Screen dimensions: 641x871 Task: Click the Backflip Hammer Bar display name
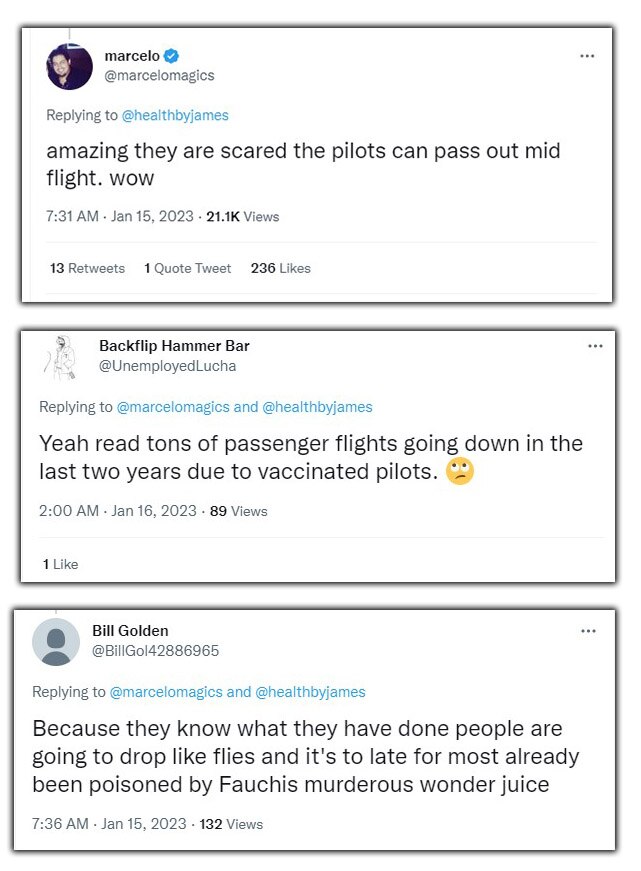[174, 346]
